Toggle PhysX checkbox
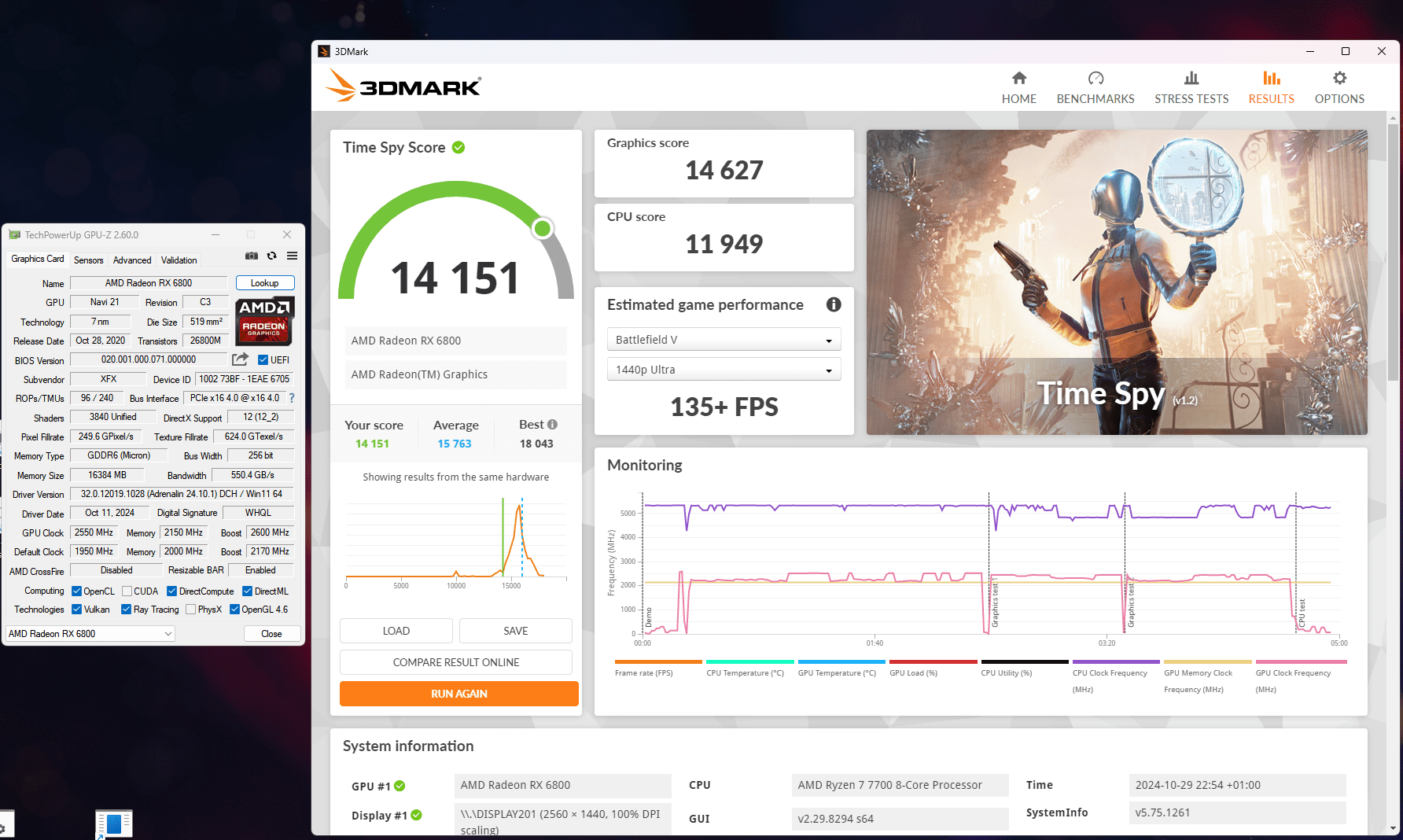 coord(190,610)
